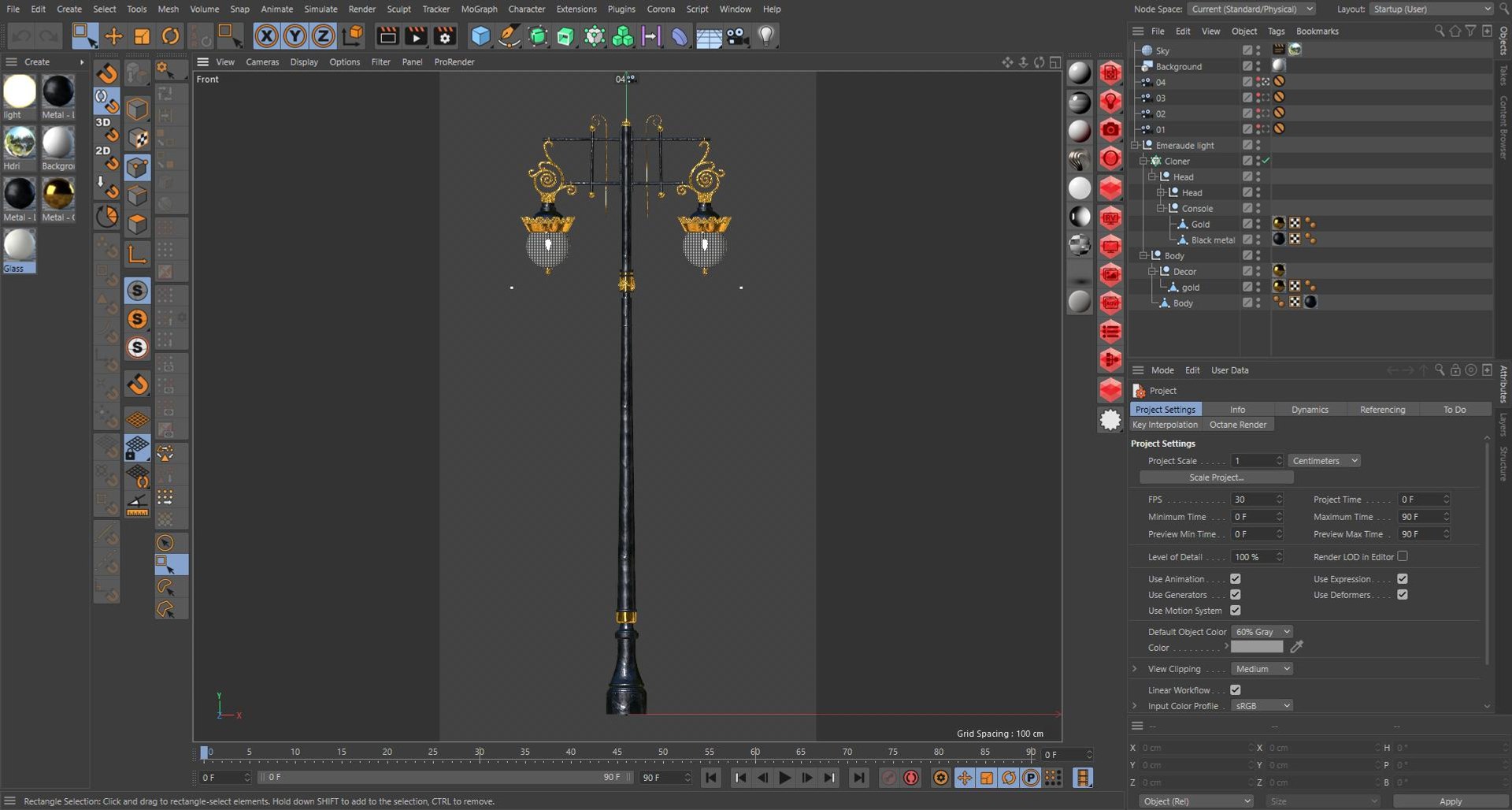Open the Render Settings icon

click(x=445, y=36)
